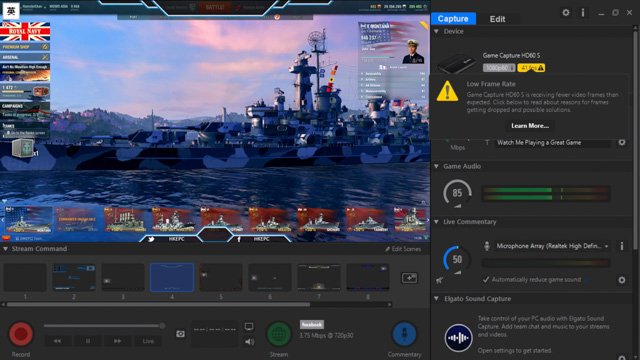Click the playback timeline slider

104,326
